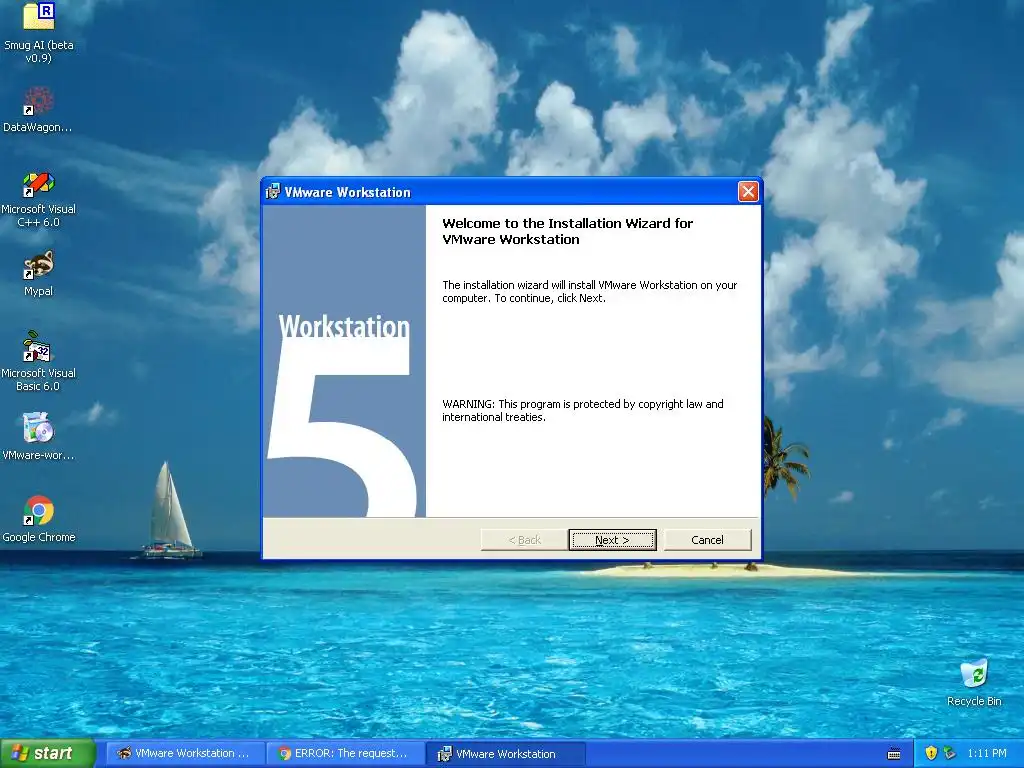
Task: Click the VMware Workstation installer taskbar button
Action: click(505, 754)
